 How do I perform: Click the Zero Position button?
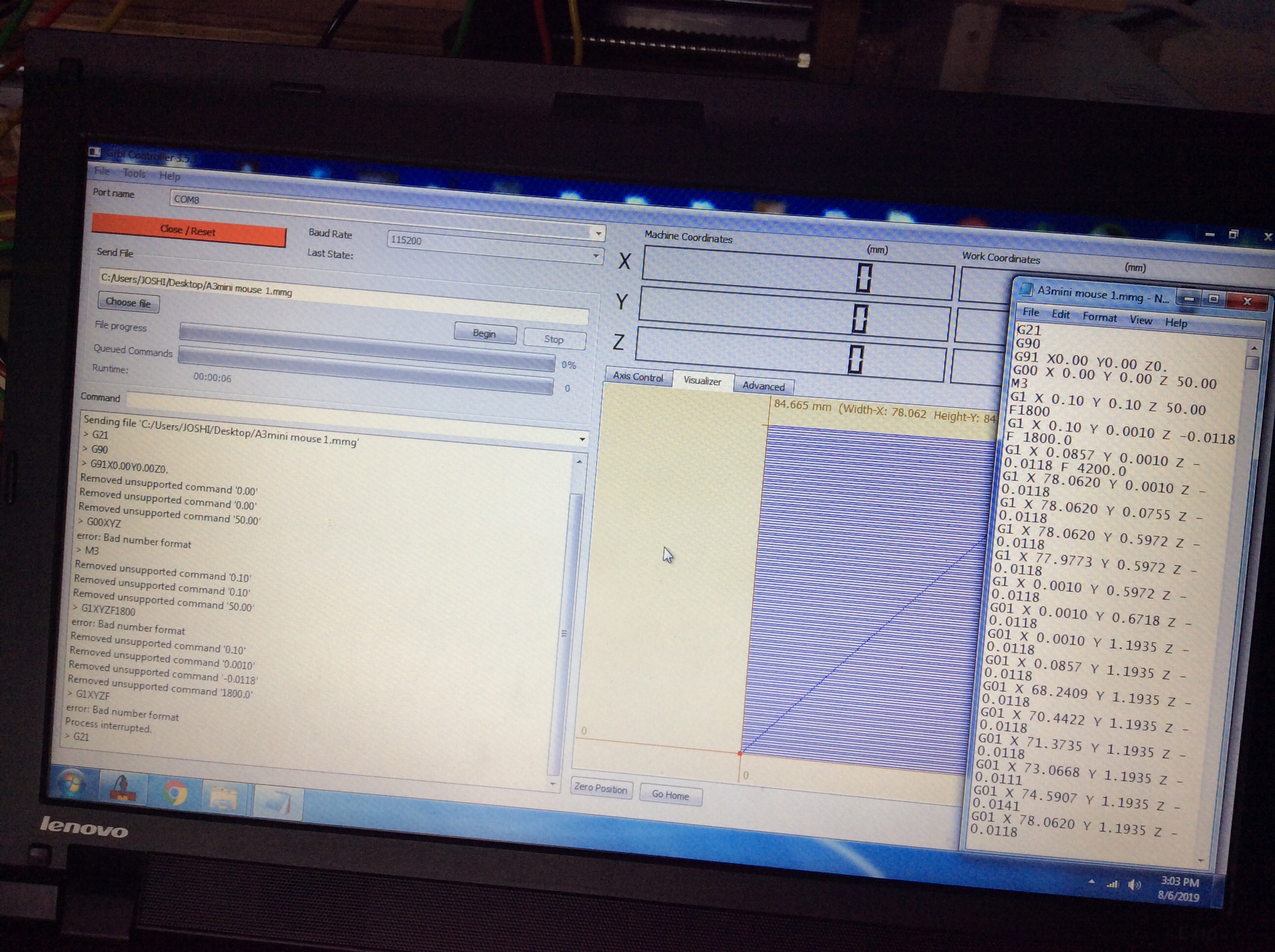tap(601, 789)
